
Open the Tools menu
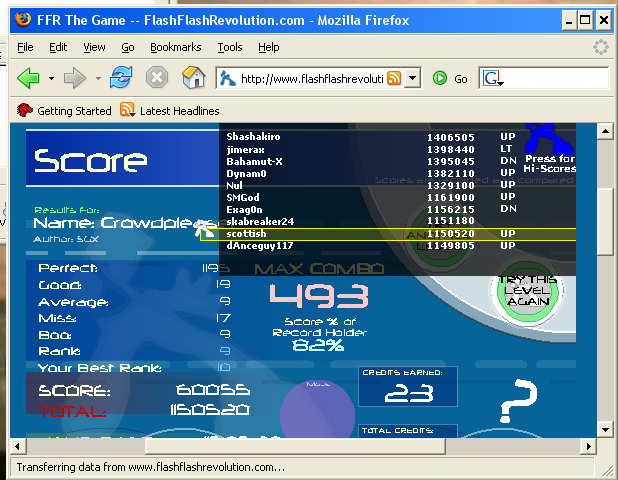click(230, 47)
